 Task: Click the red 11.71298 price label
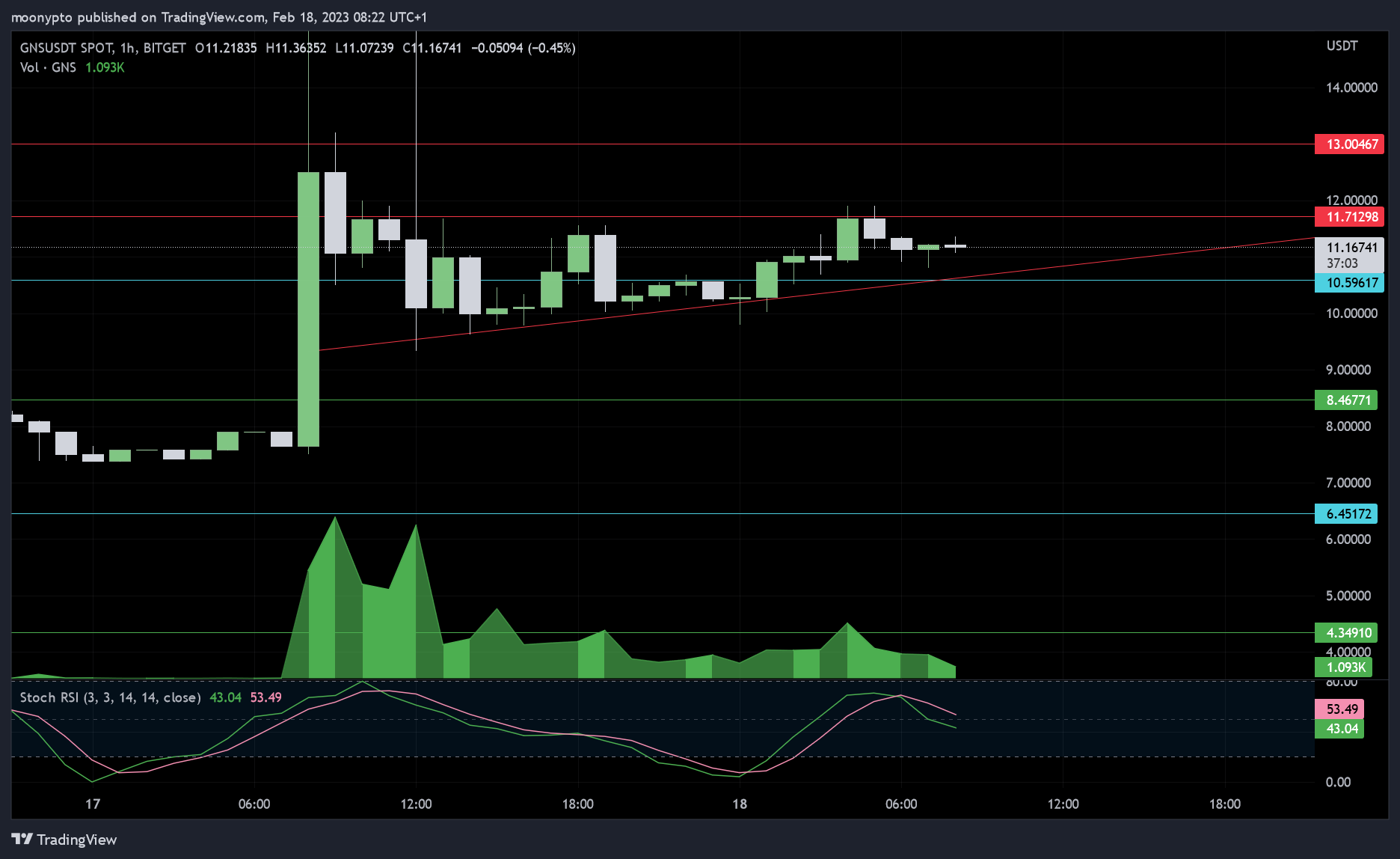tap(1350, 217)
